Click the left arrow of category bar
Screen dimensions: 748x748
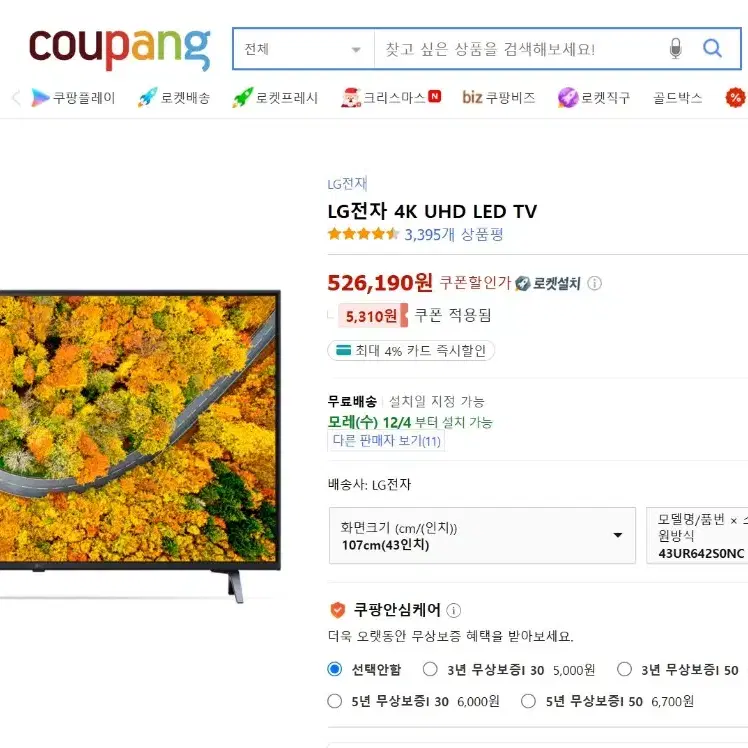16,98
